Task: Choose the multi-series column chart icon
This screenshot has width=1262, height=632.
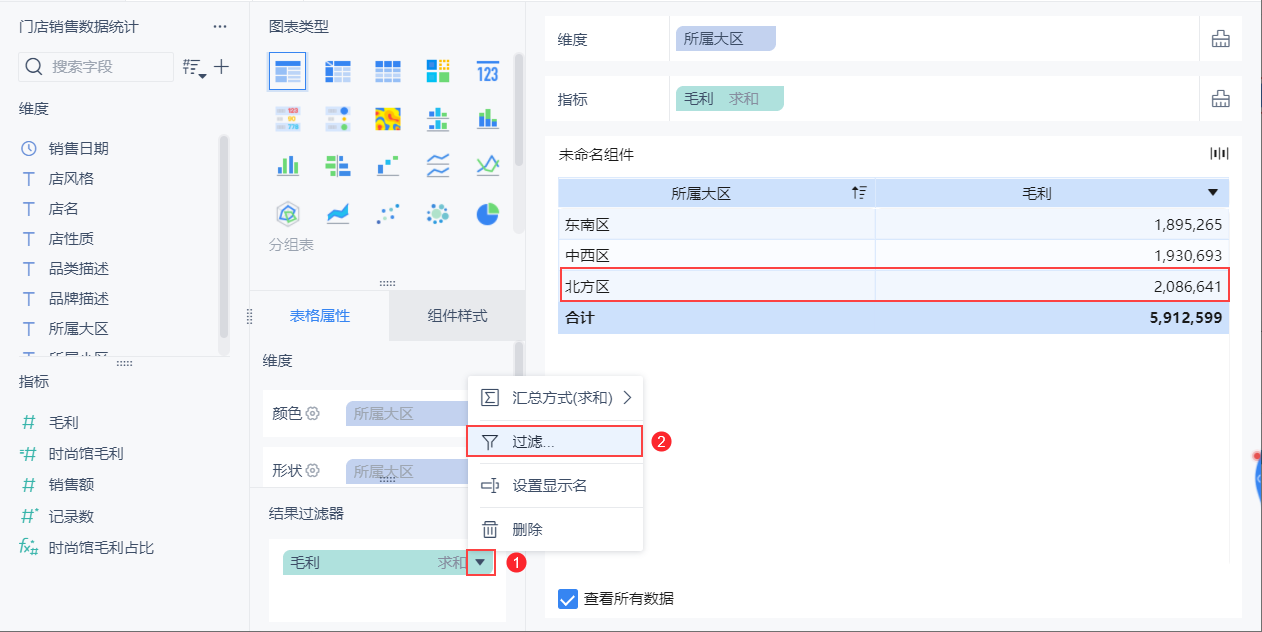Action: tap(288, 166)
